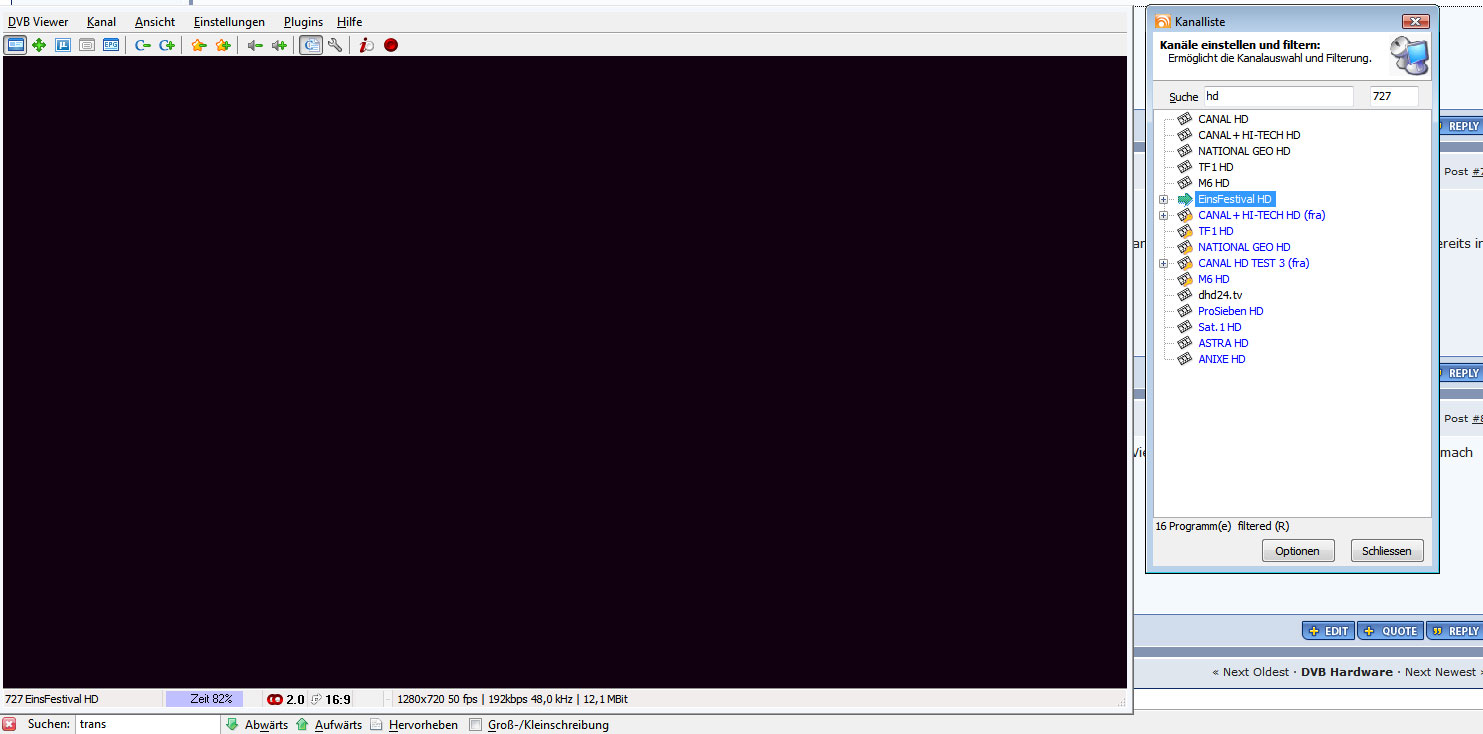Select the highlighted EinsFestival HD channel

click(x=1235, y=199)
